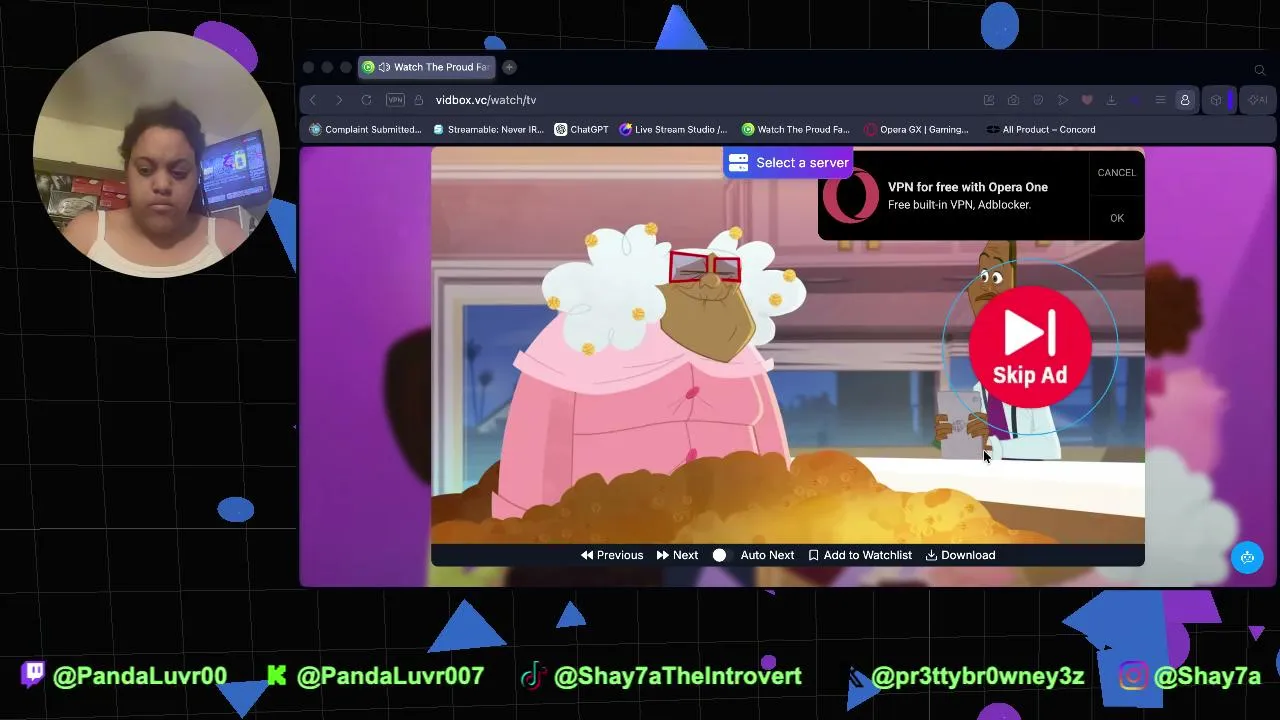
Task: Open a new tab with plus button
Action: tap(509, 67)
